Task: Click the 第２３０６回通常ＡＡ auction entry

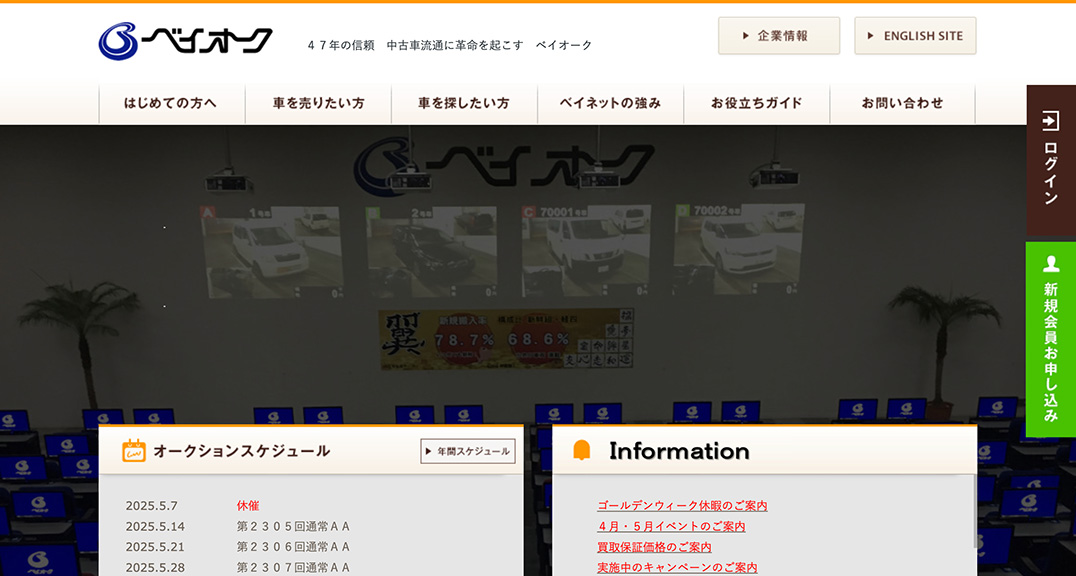Action: pos(294,547)
